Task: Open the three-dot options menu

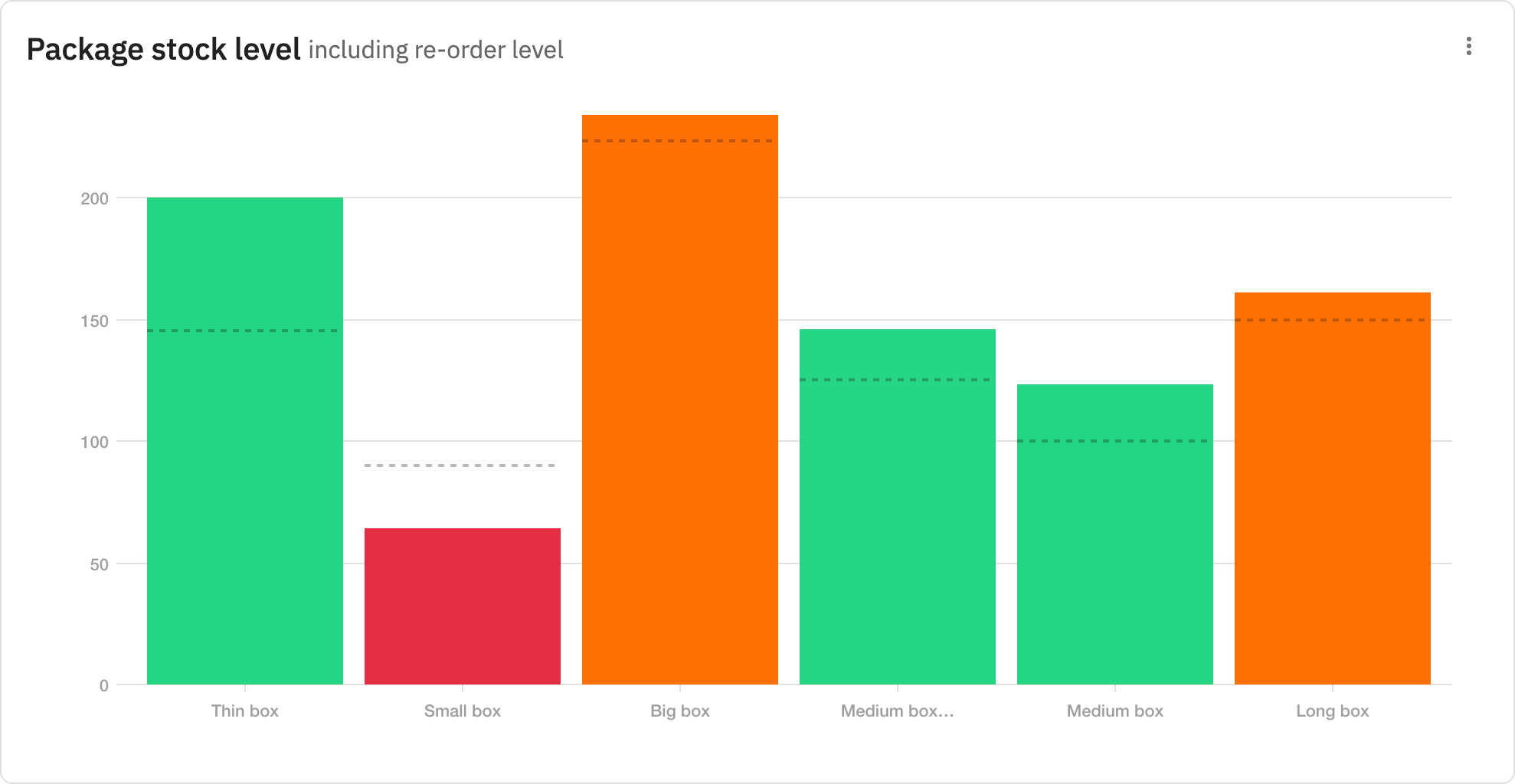Action: tap(1468, 47)
